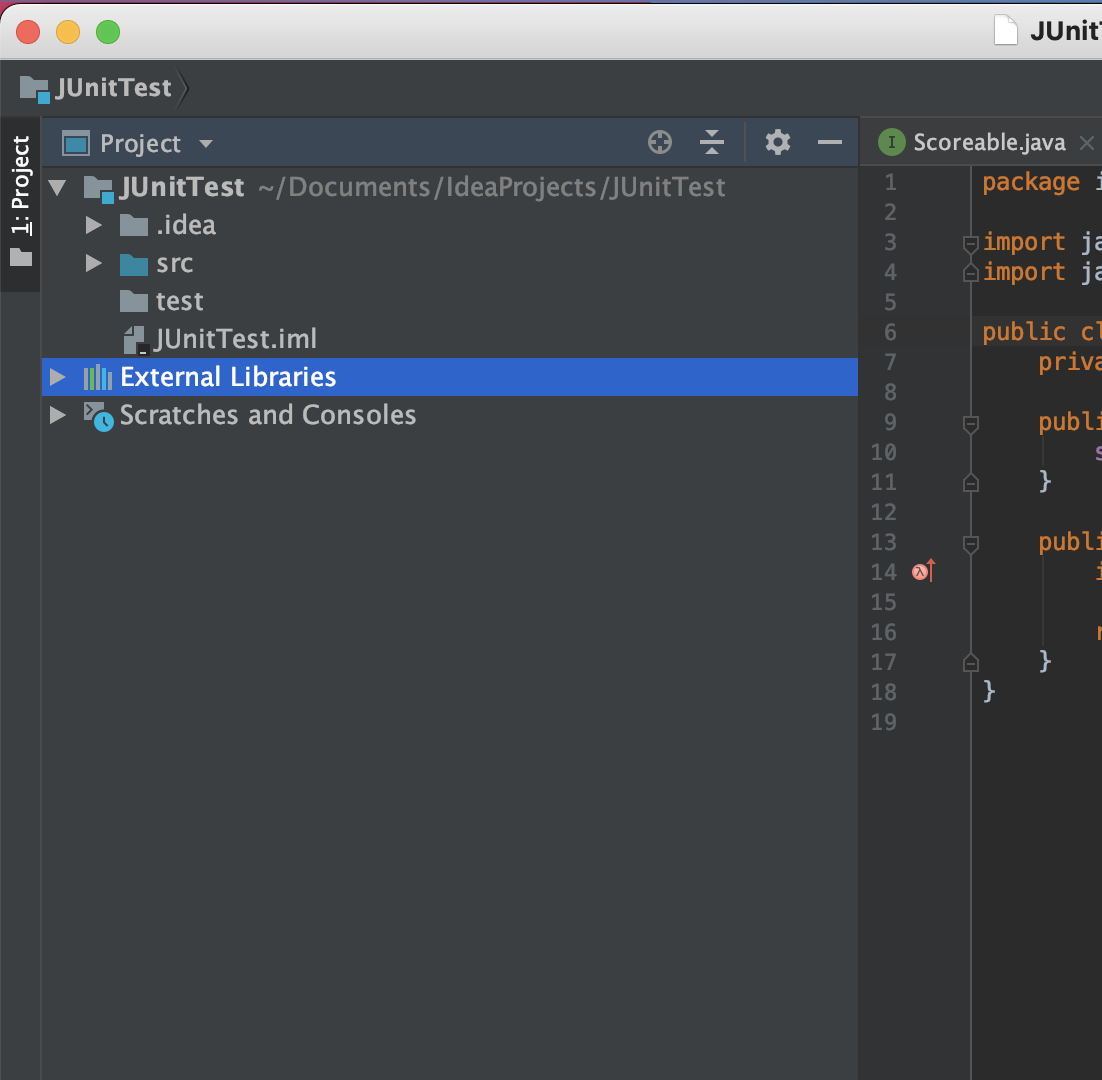Screen dimensions: 1102x1080
Task: Select the External Libraries row
Action: [450, 377]
